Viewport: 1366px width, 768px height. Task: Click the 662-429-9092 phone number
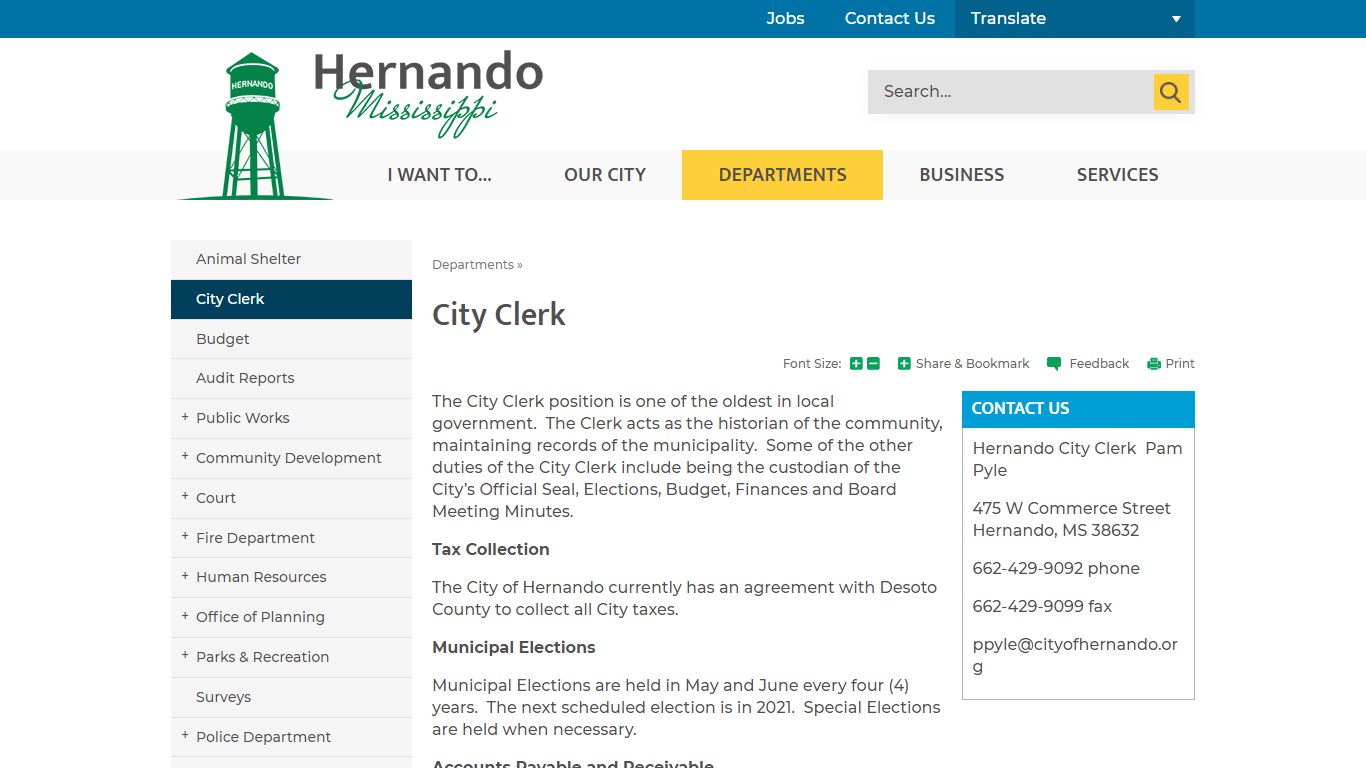(1056, 568)
